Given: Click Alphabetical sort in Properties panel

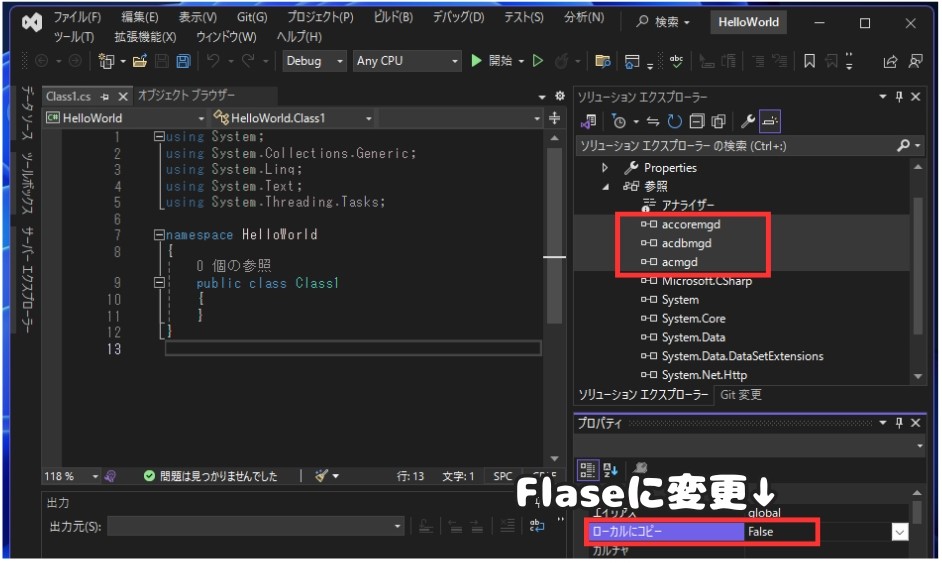Looking at the screenshot, I should pyautogui.click(x=610, y=470).
